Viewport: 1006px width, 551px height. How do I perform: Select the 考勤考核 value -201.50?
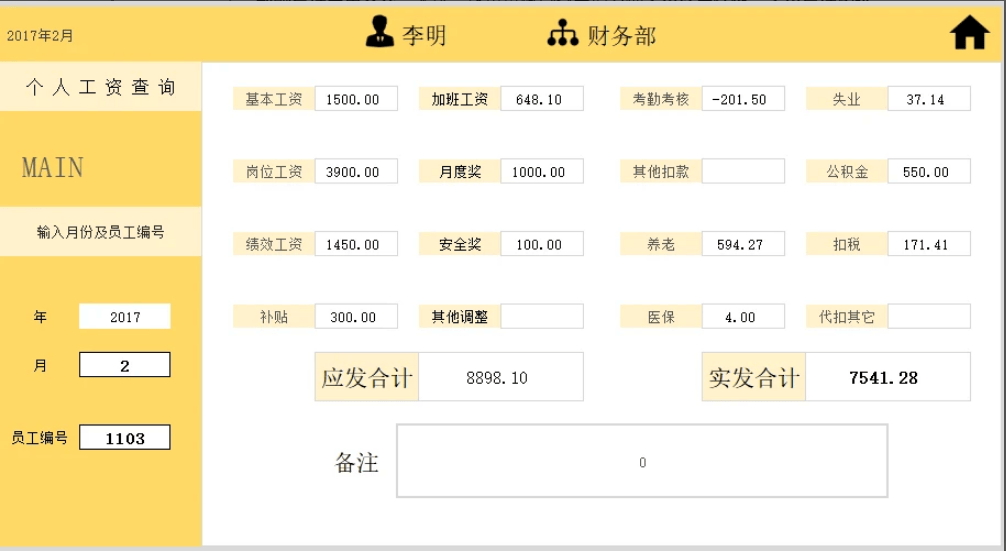(744, 99)
